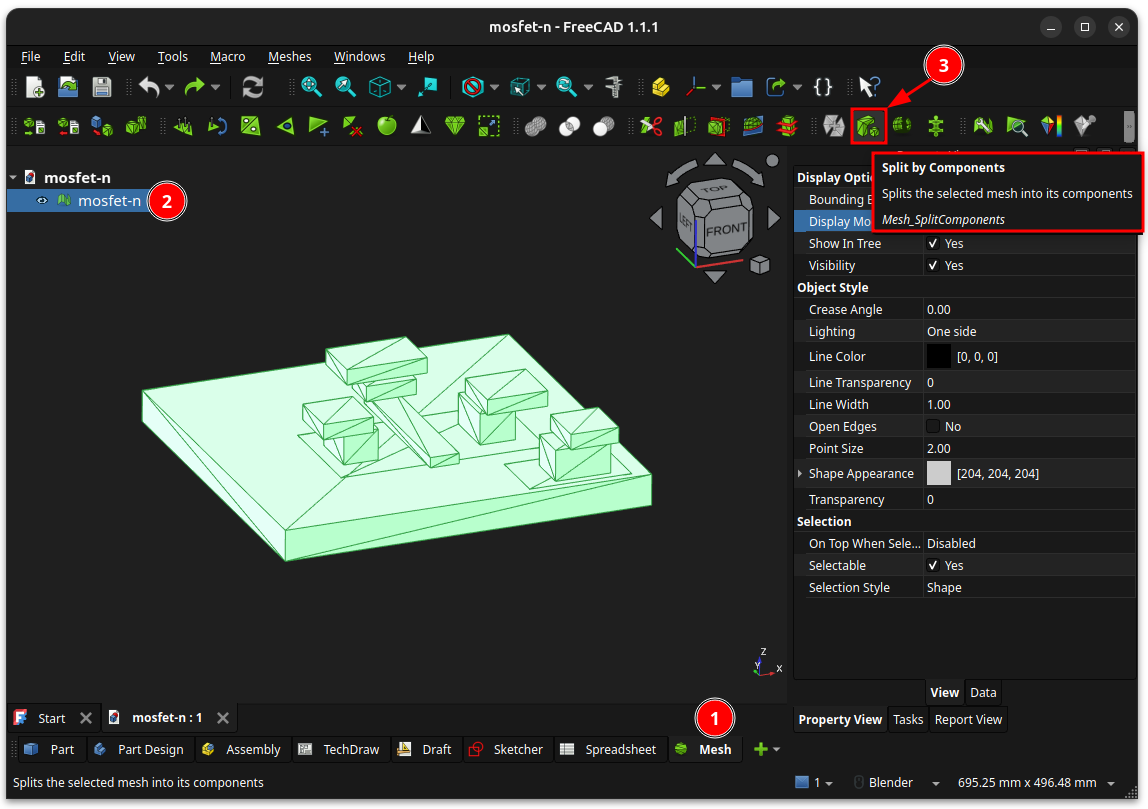The height and width of the screenshot is (809, 1148).
Task: Open the curvature plot color tool
Action: tap(1051, 126)
